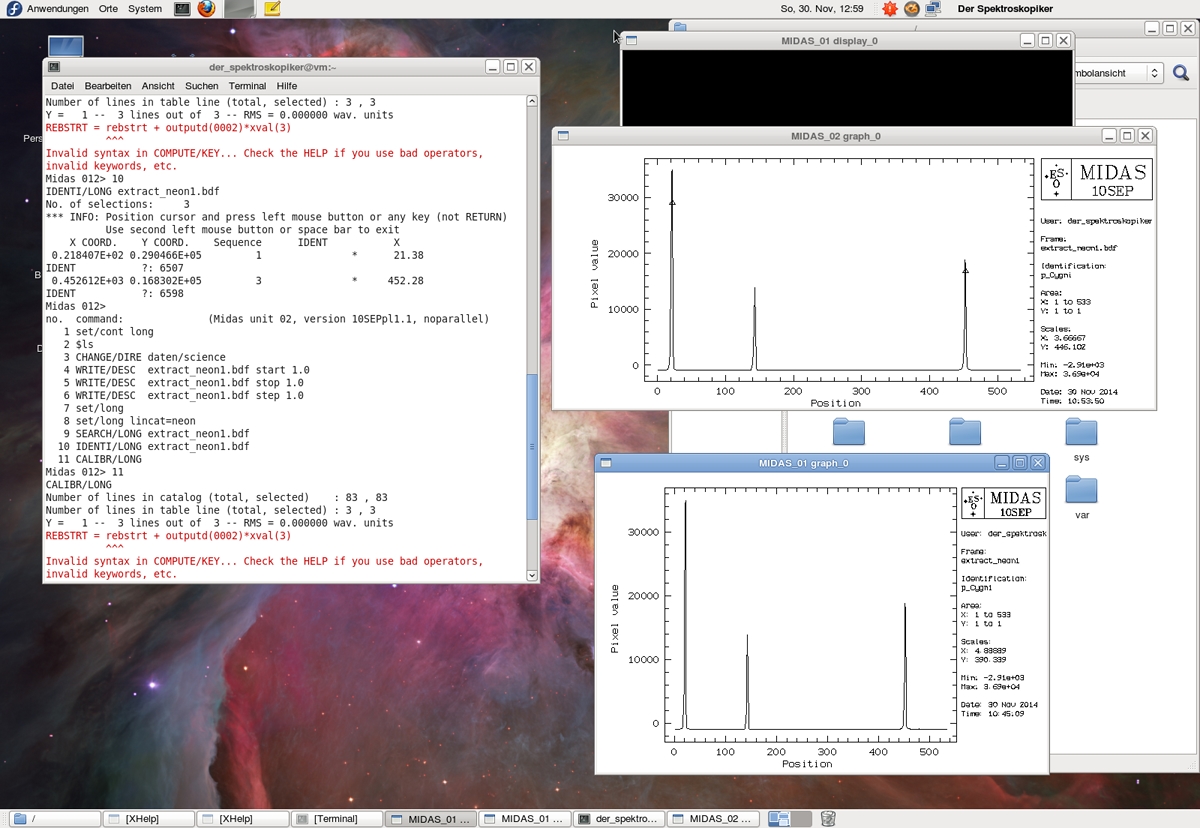Open the System menu in top panel

[145, 9]
